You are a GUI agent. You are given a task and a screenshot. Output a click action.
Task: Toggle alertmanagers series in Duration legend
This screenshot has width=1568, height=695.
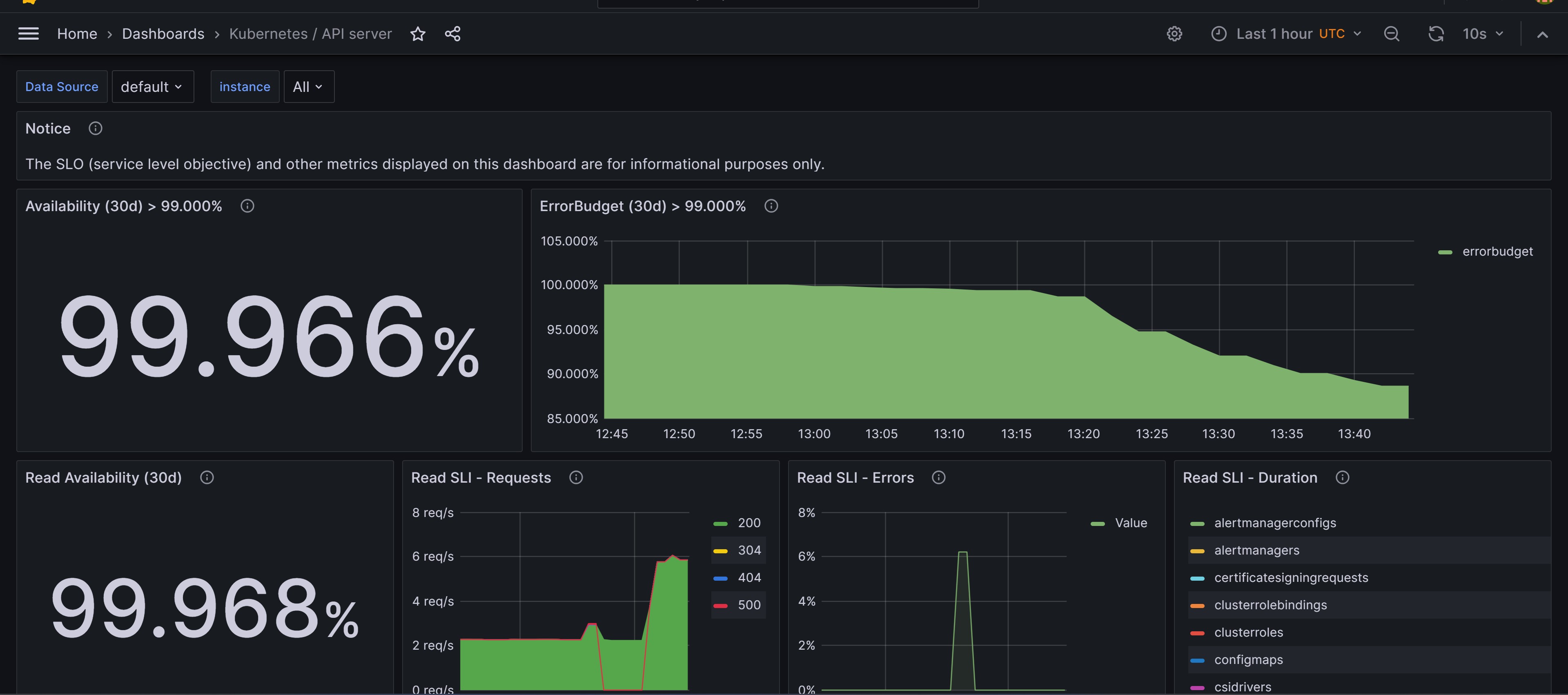pyautogui.click(x=1256, y=550)
